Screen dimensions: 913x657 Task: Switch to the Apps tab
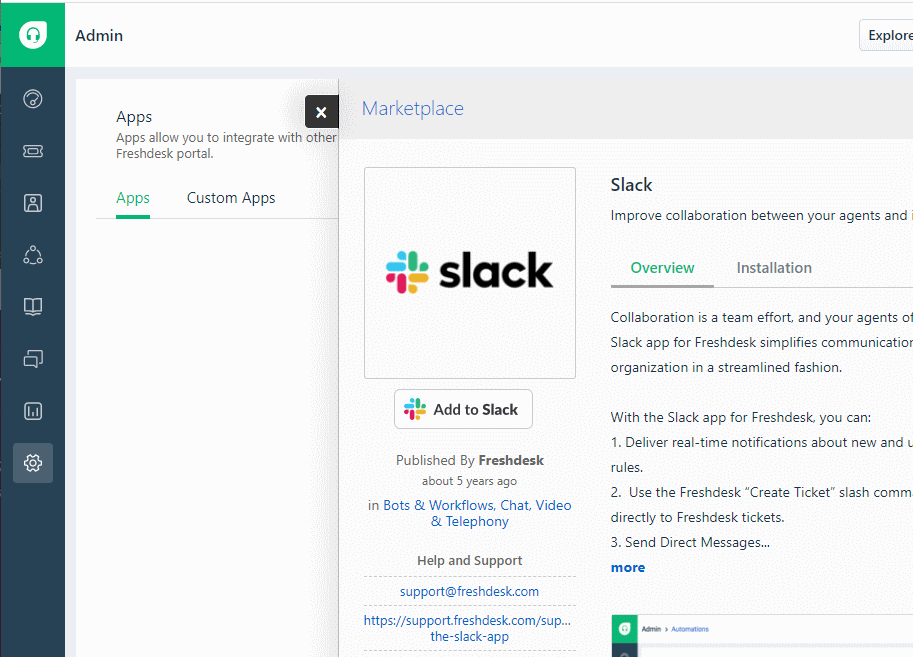click(133, 198)
